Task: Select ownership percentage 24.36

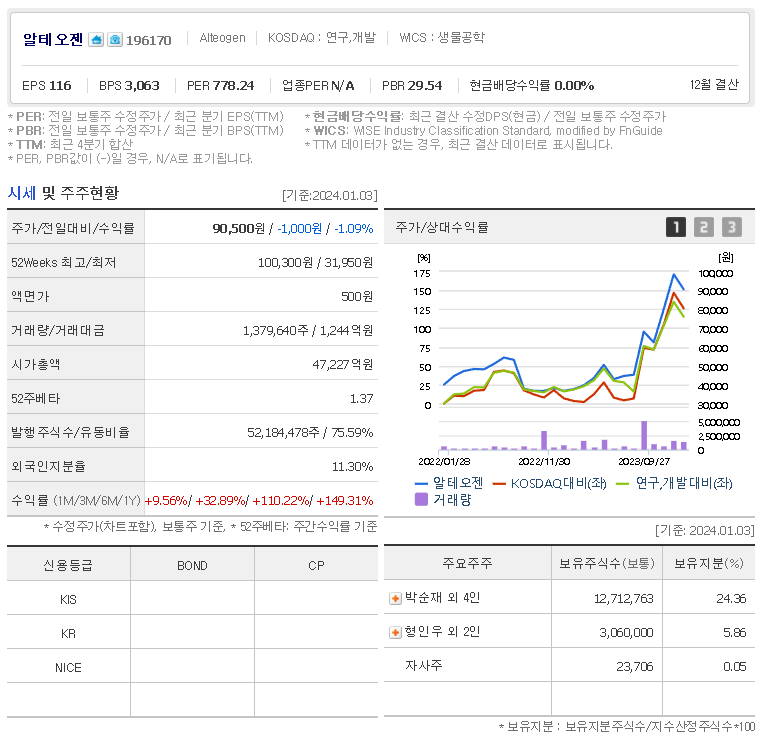Action: click(731, 599)
